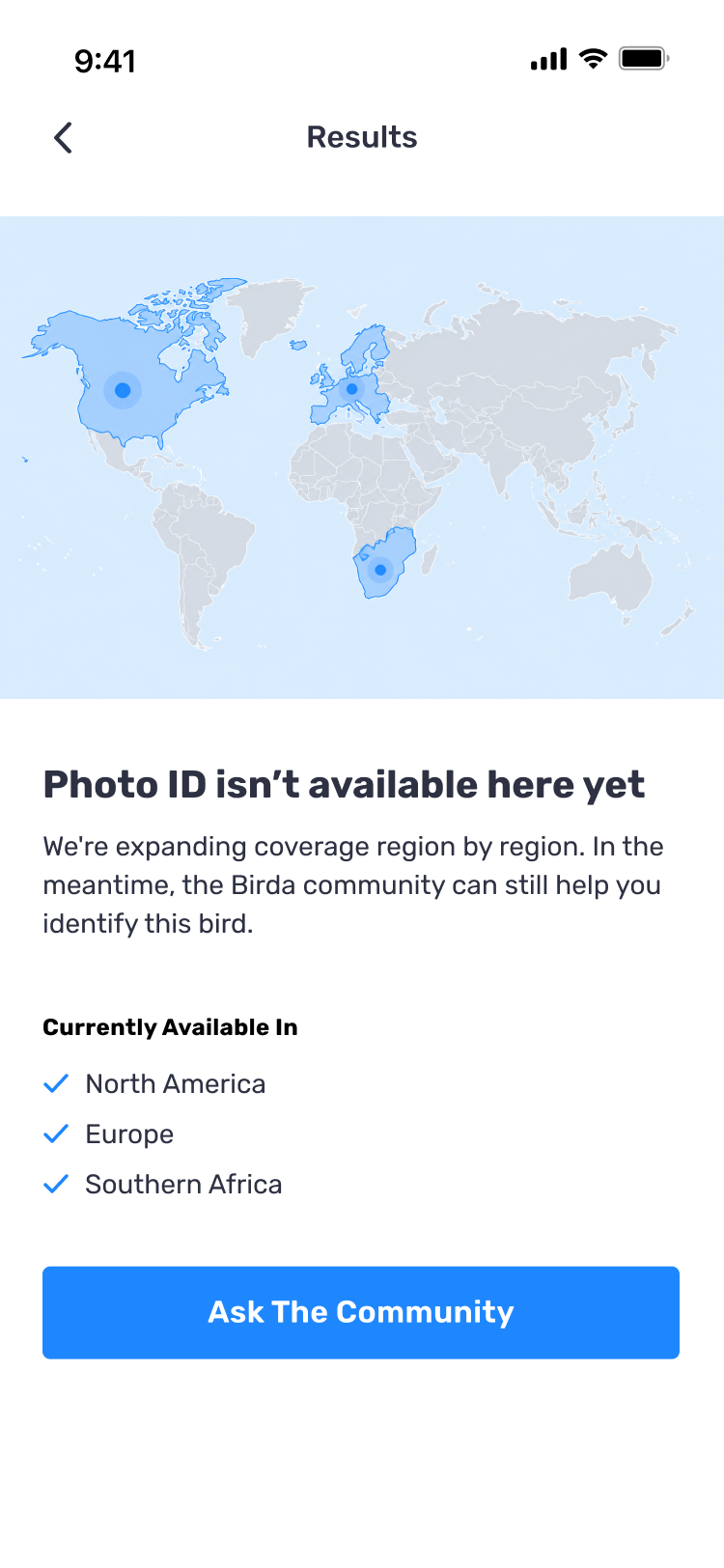Screen dimensions: 724x1568
Task: Tap the battery icon in status bar
Action: click(x=644, y=59)
